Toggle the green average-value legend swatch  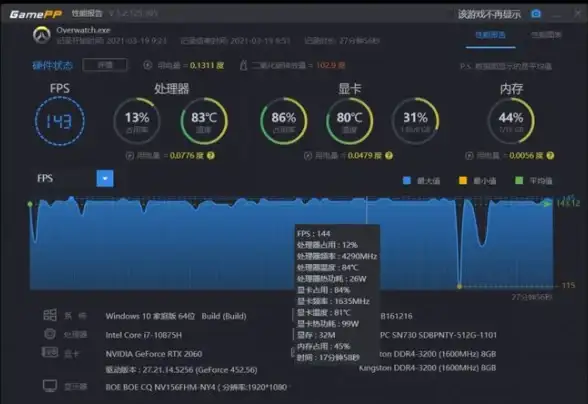(x=519, y=180)
